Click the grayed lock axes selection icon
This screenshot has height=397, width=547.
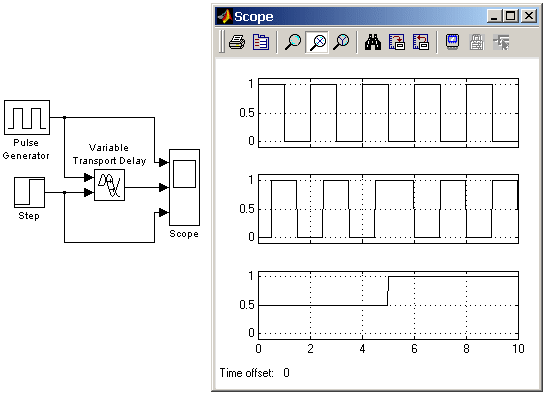[477, 43]
